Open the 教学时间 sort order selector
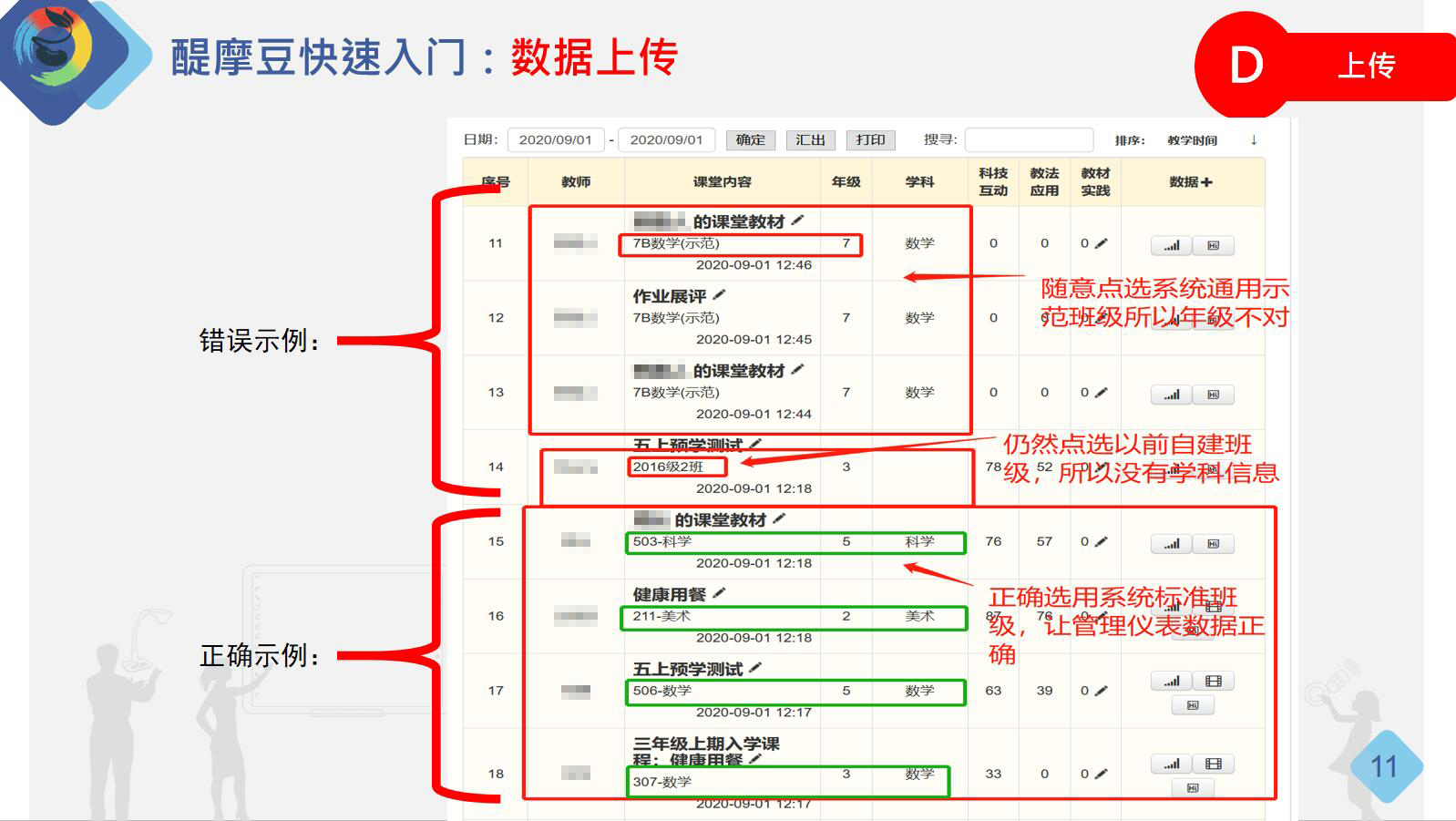Viewport: 1456px width, 821px height. [1192, 140]
